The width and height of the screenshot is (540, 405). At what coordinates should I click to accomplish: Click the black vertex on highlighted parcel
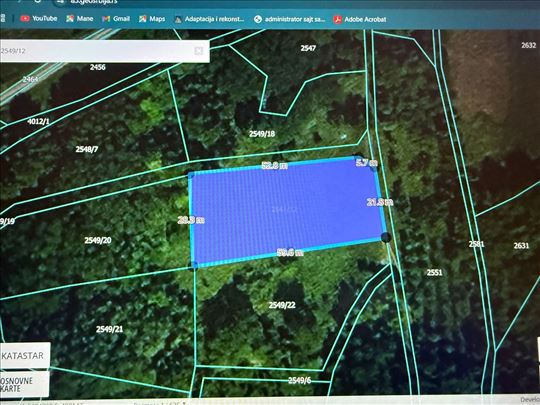(386, 237)
